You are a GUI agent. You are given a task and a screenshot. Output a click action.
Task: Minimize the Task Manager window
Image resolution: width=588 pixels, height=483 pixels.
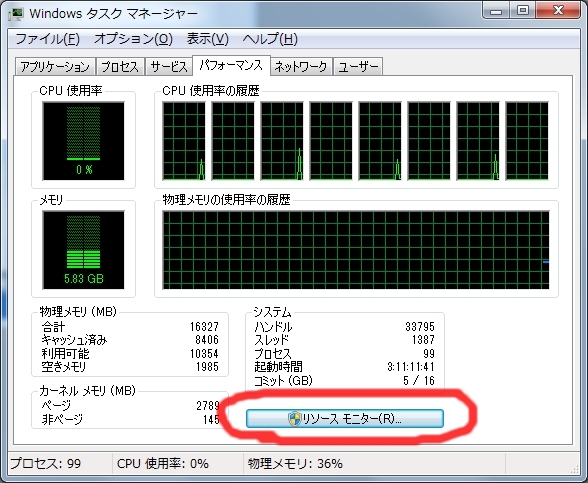click(x=496, y=10)
